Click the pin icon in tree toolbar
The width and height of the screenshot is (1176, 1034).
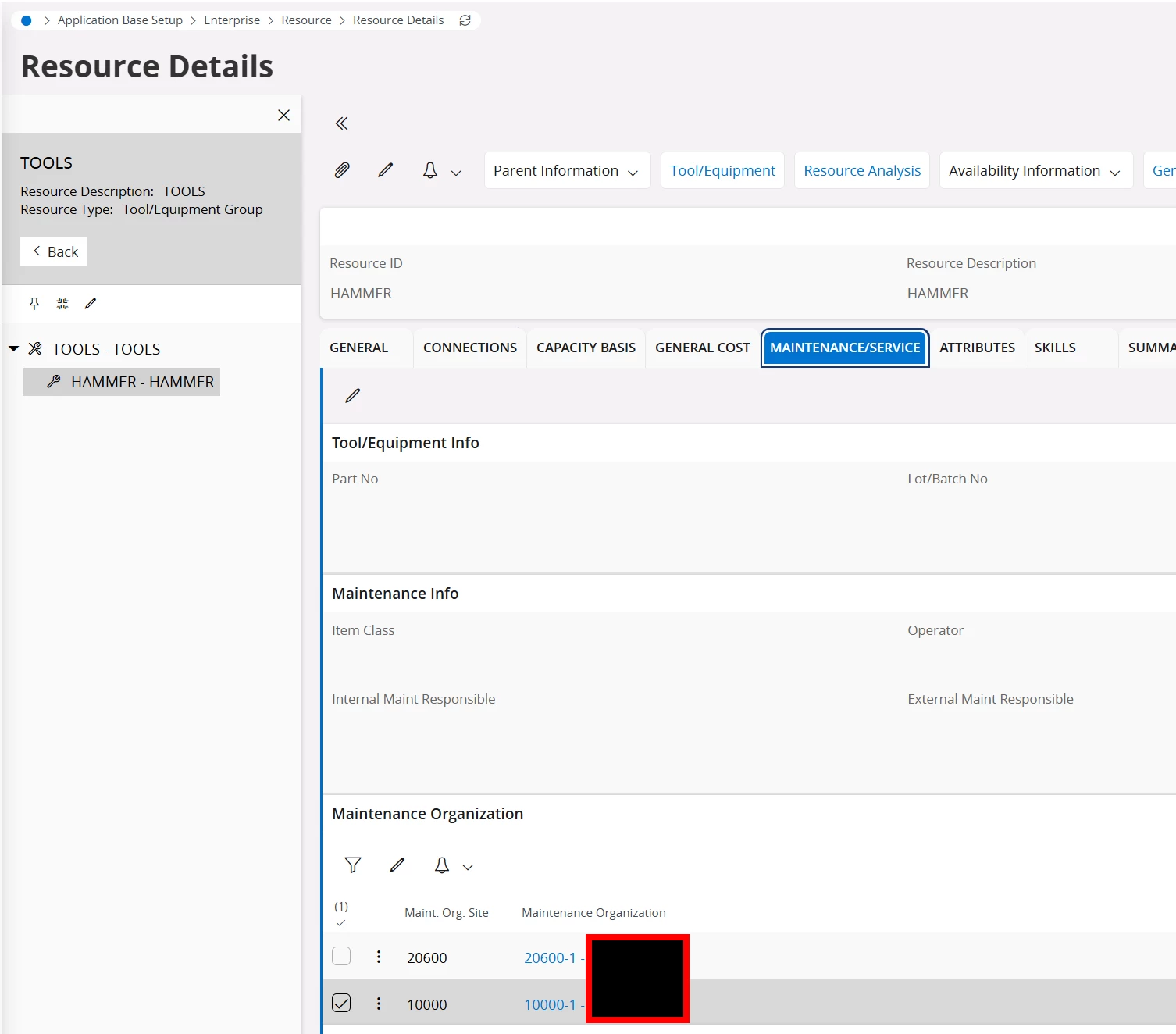[x=34, y=304]
